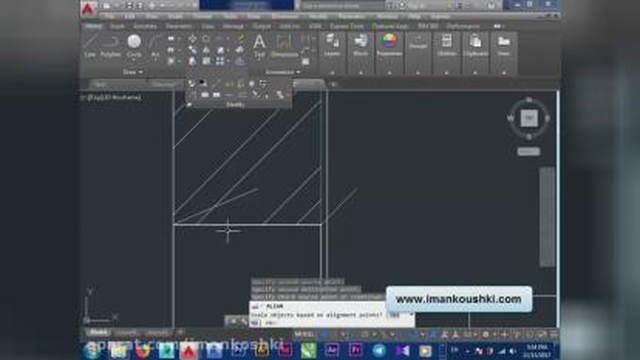Image resolution: width=640 pixels, height=360 pixels.
Task: Click the Mirror tool icon
Action: coord(206,50)
